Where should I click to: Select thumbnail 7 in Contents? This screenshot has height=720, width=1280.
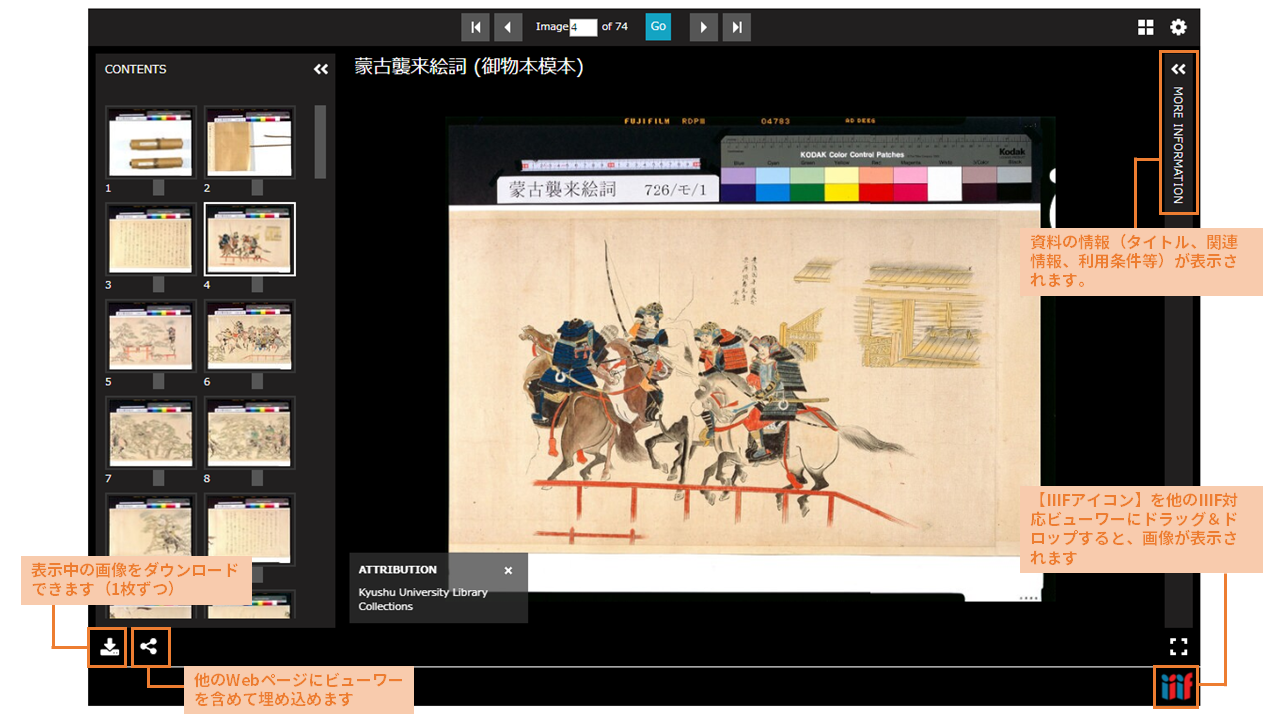(x=150, y=433)
